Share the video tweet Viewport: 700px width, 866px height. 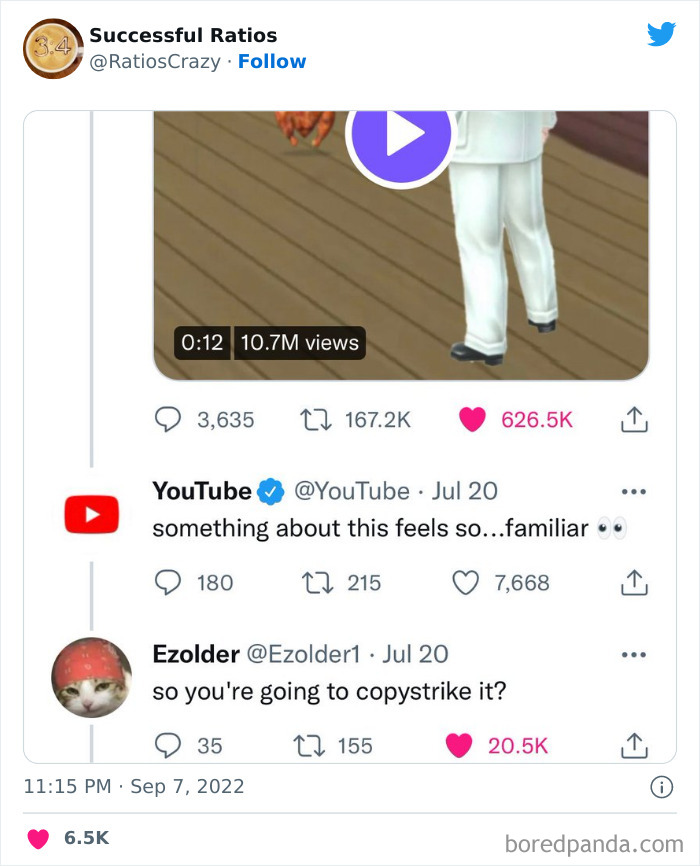(635, 420)
